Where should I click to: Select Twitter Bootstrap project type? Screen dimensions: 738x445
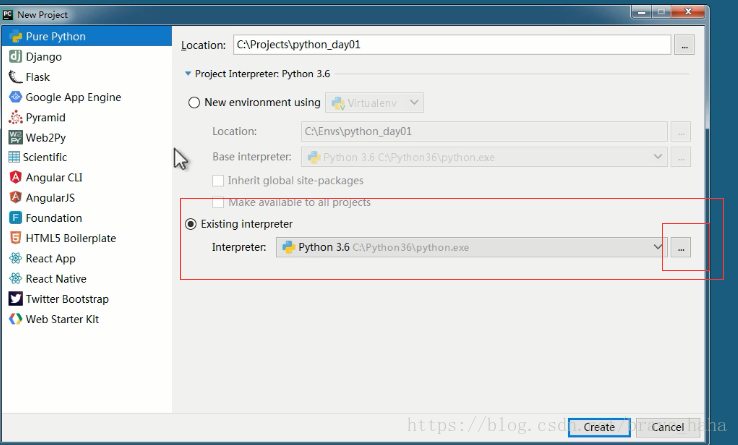point(87,299)
